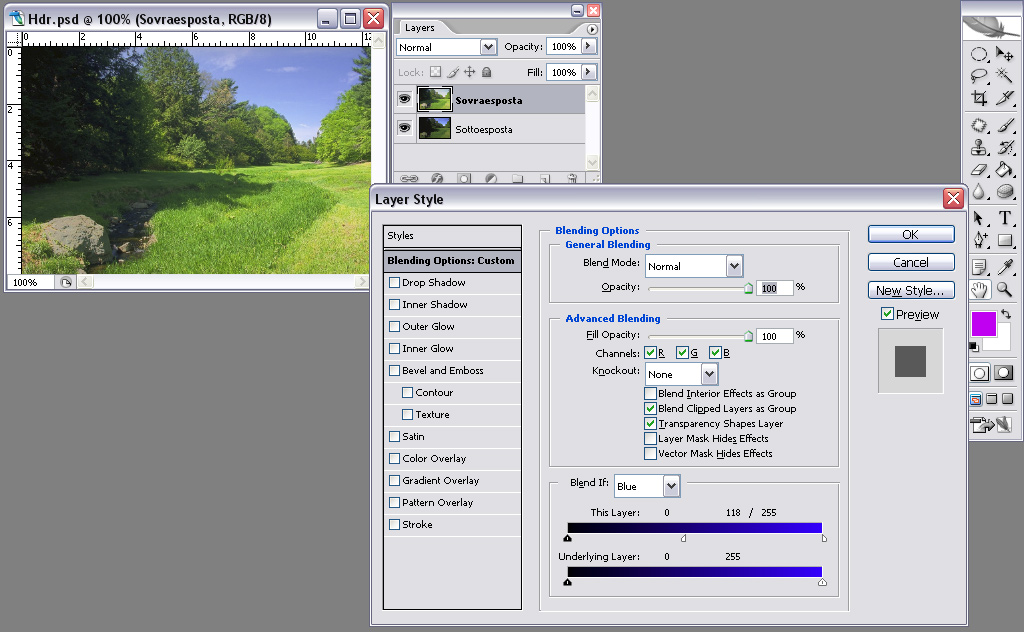
Task: Hide the Sovraesposta layer
Action: coord(405,100)
